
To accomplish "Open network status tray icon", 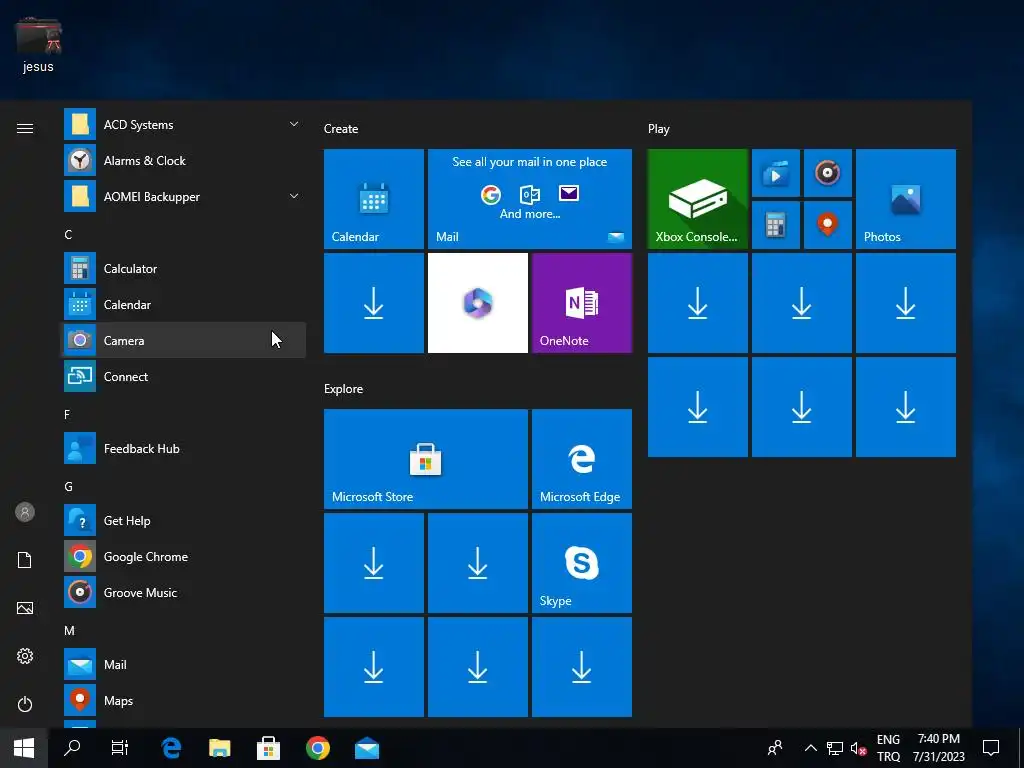I will tap(835, 748).
